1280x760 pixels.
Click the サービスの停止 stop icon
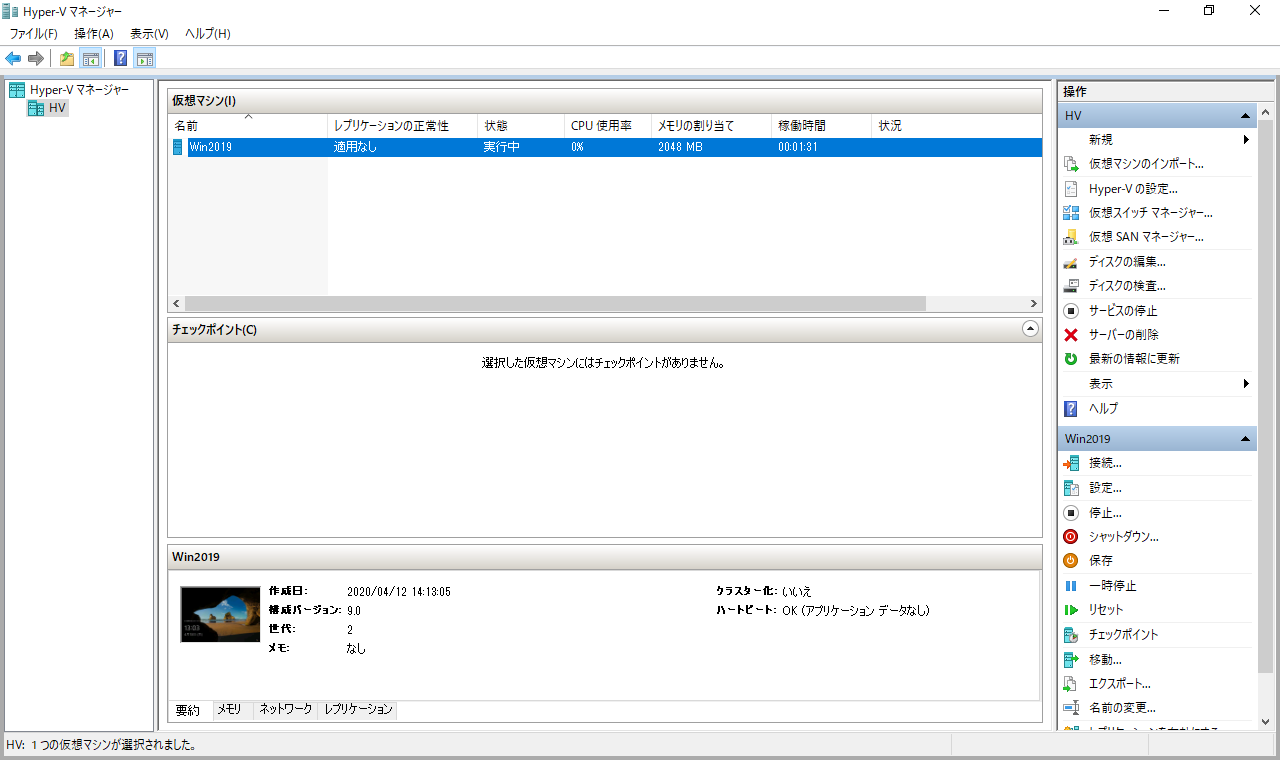1071,310
